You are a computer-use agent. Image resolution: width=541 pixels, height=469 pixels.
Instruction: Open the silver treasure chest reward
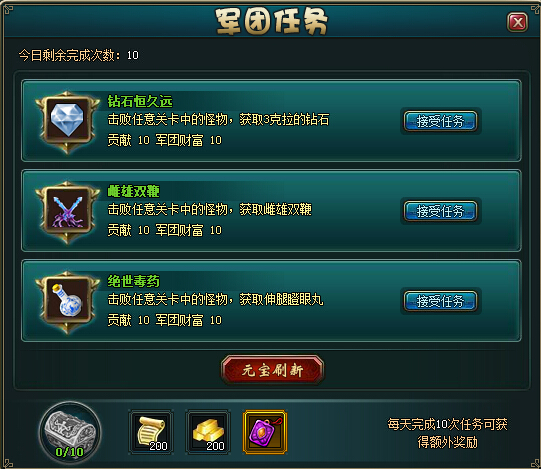[70, 432]
